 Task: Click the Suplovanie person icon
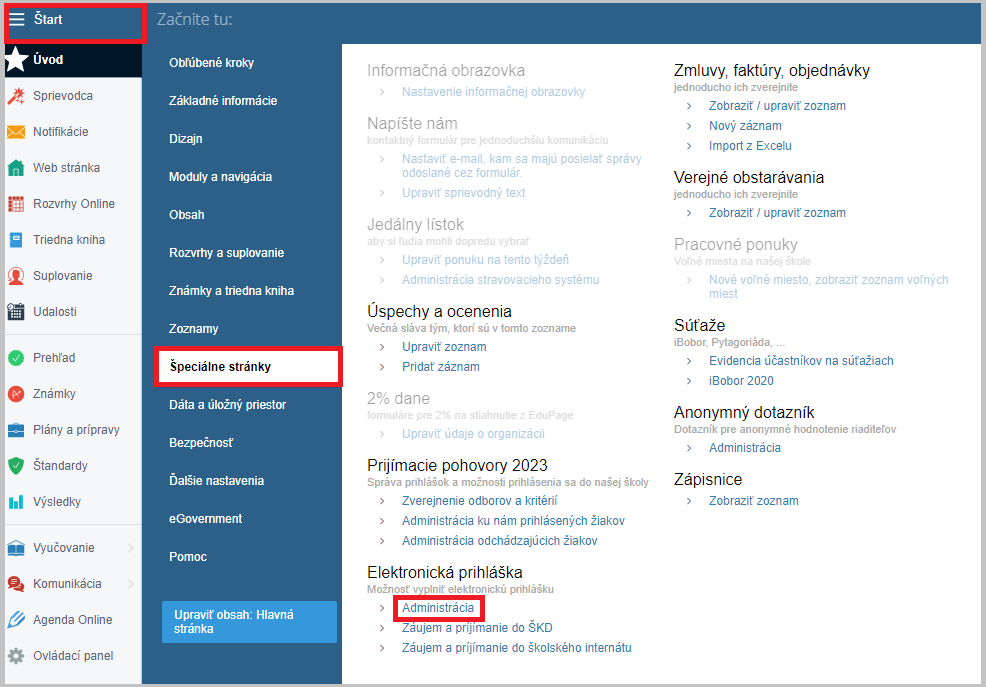tap(16, 276)
